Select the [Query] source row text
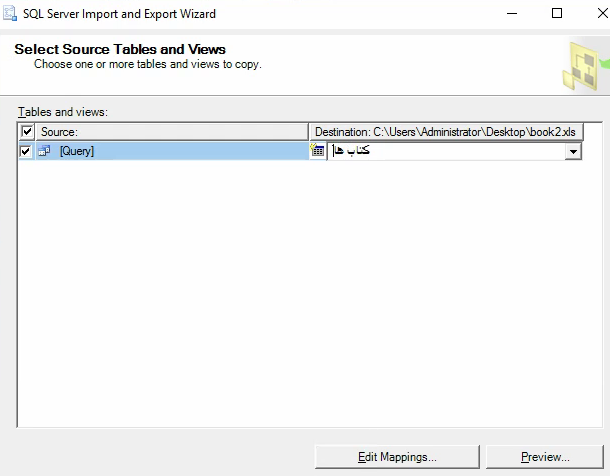The image size is (610, 476). [x=77, y=151]
